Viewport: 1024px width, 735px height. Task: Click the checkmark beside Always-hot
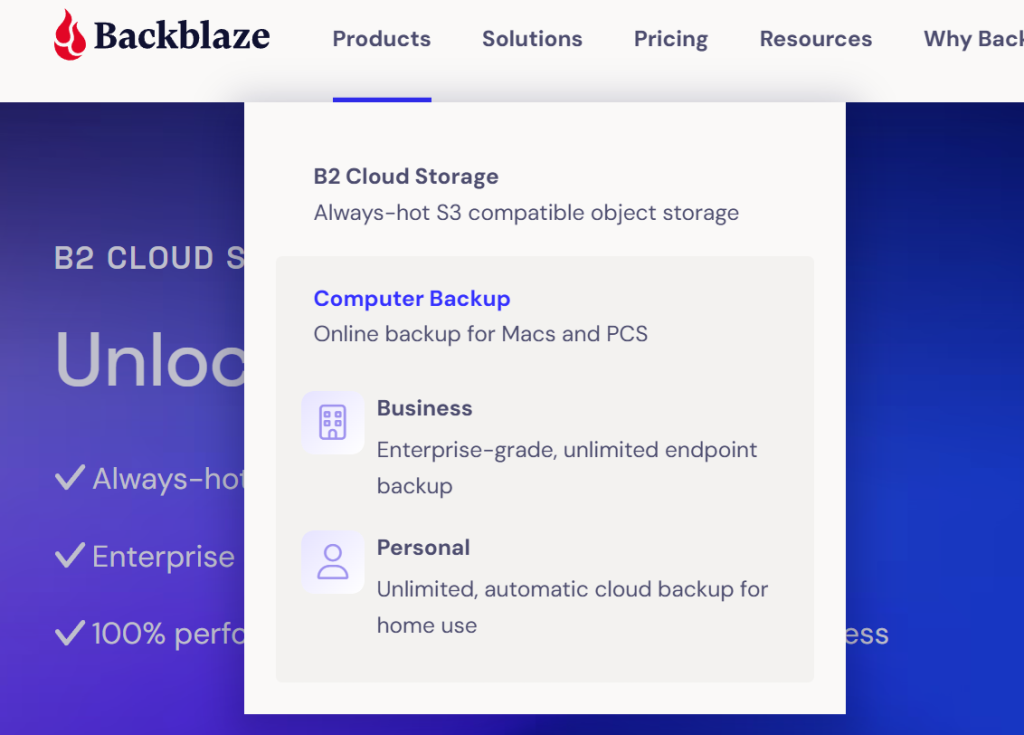tap(70, 478)
